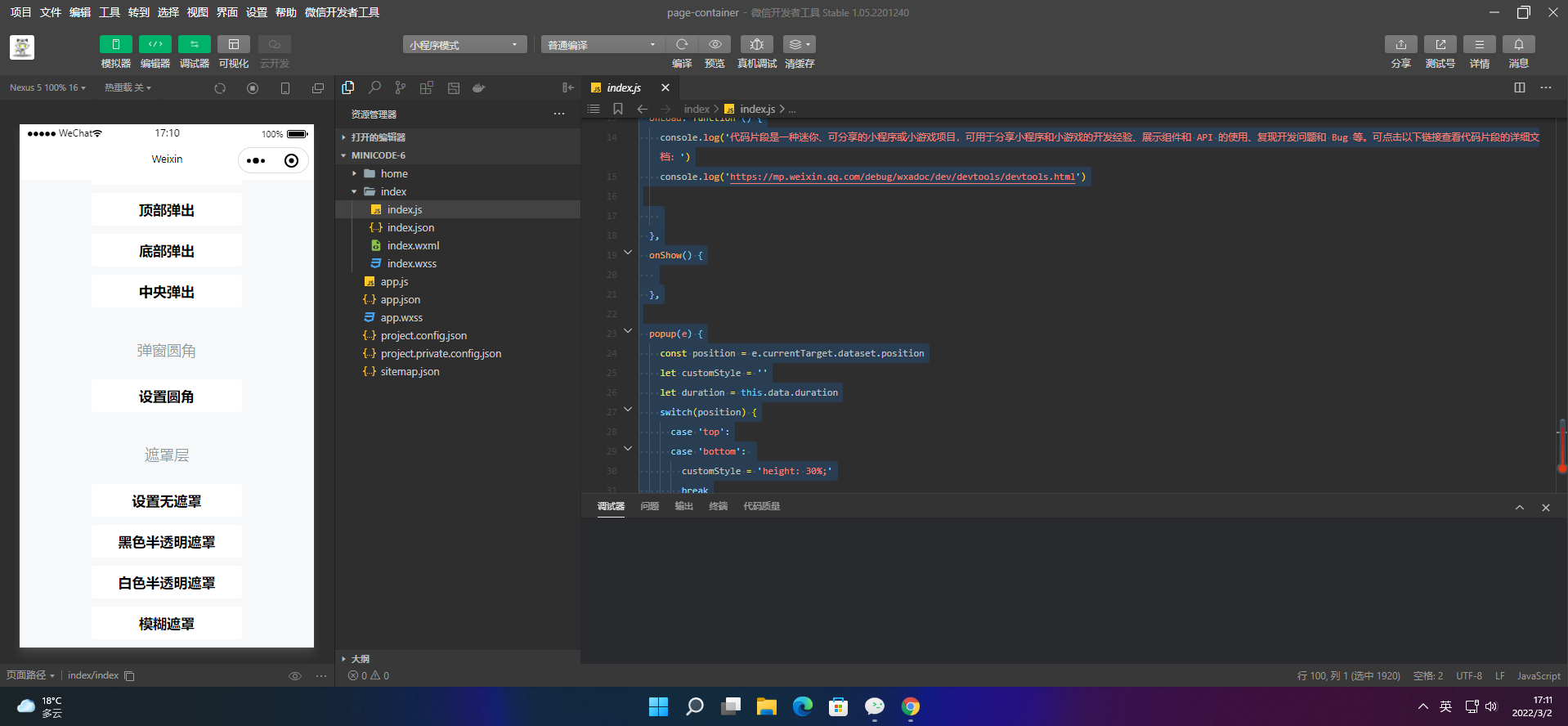Collapse the MINICODE-6 project section

tap(458, 155)
